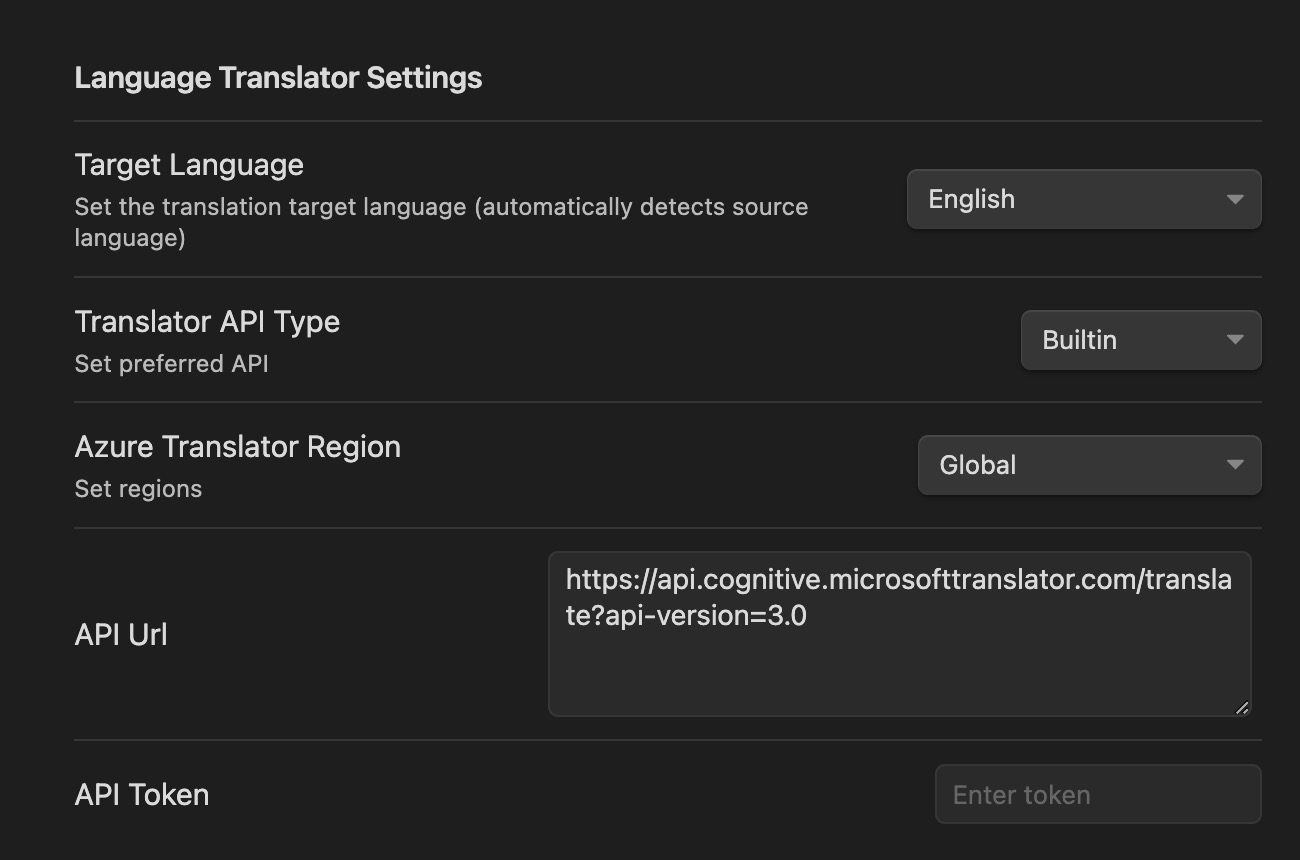Click the 'Set preferred API' description text
This screenshot has height=860, width=1300.
(171, 364)
